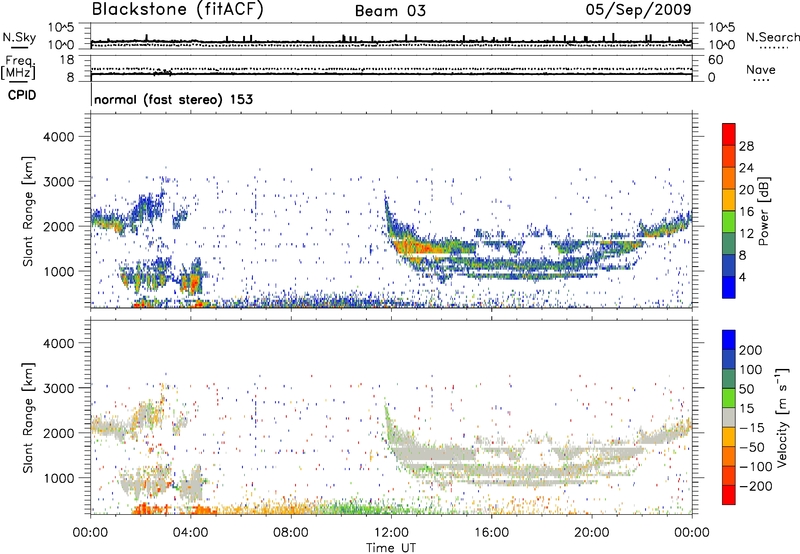
Task: Click the Time UT axis title
Action: [x=391, y=548]
